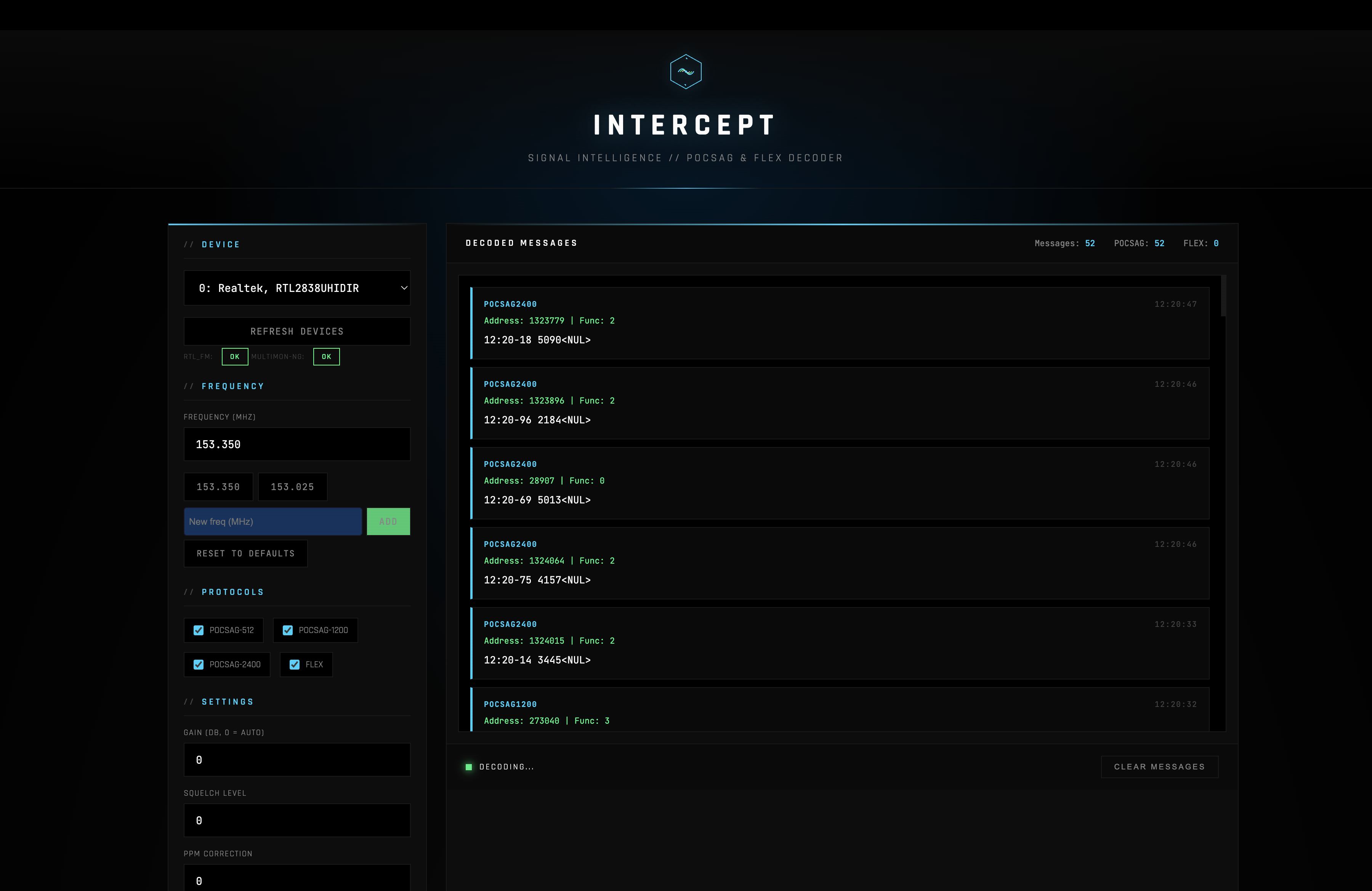Click the Gain (dB) input field
The image size is (1372, 891).
(296, 760)
